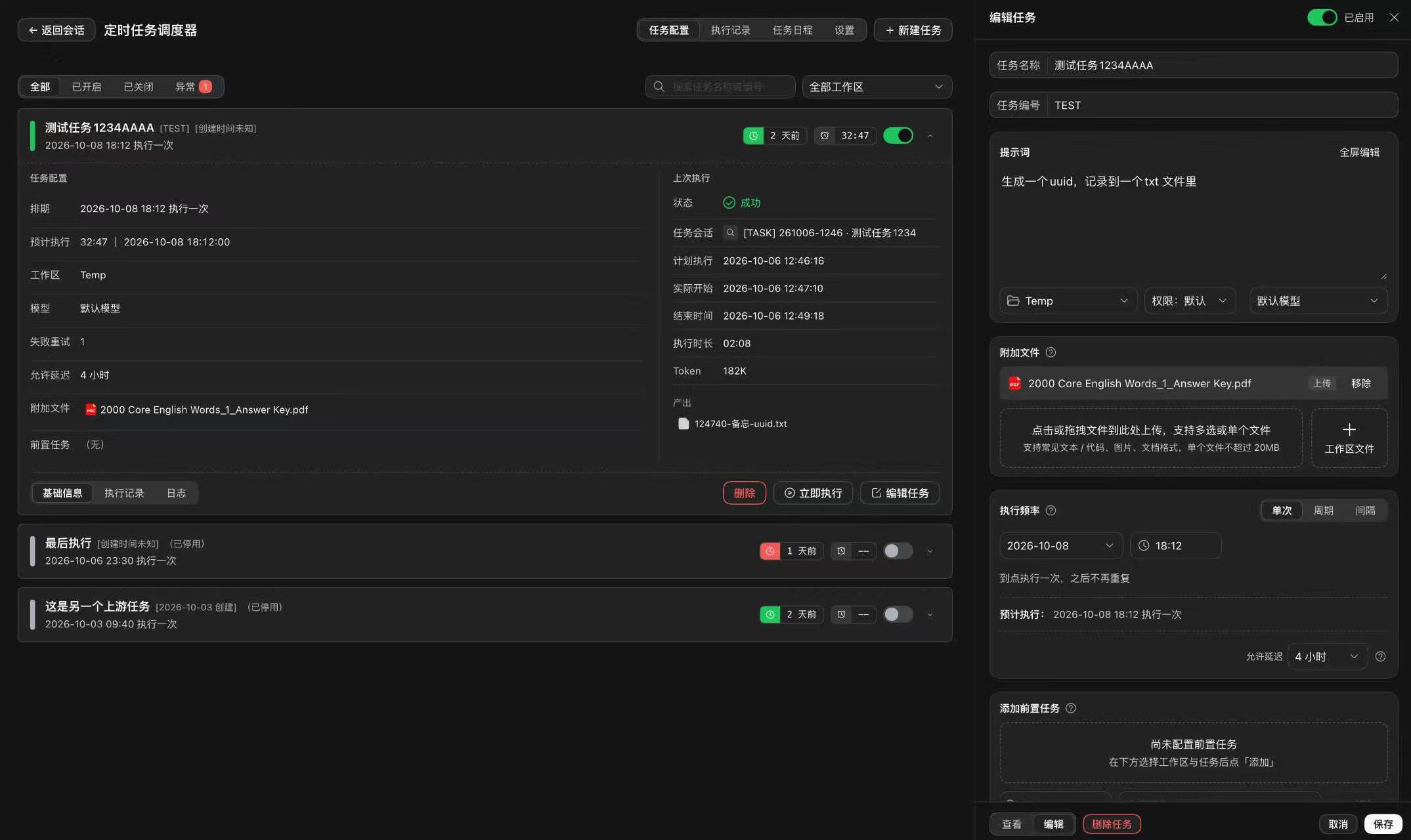Click the 任务名称 input field

(1194, 65)
